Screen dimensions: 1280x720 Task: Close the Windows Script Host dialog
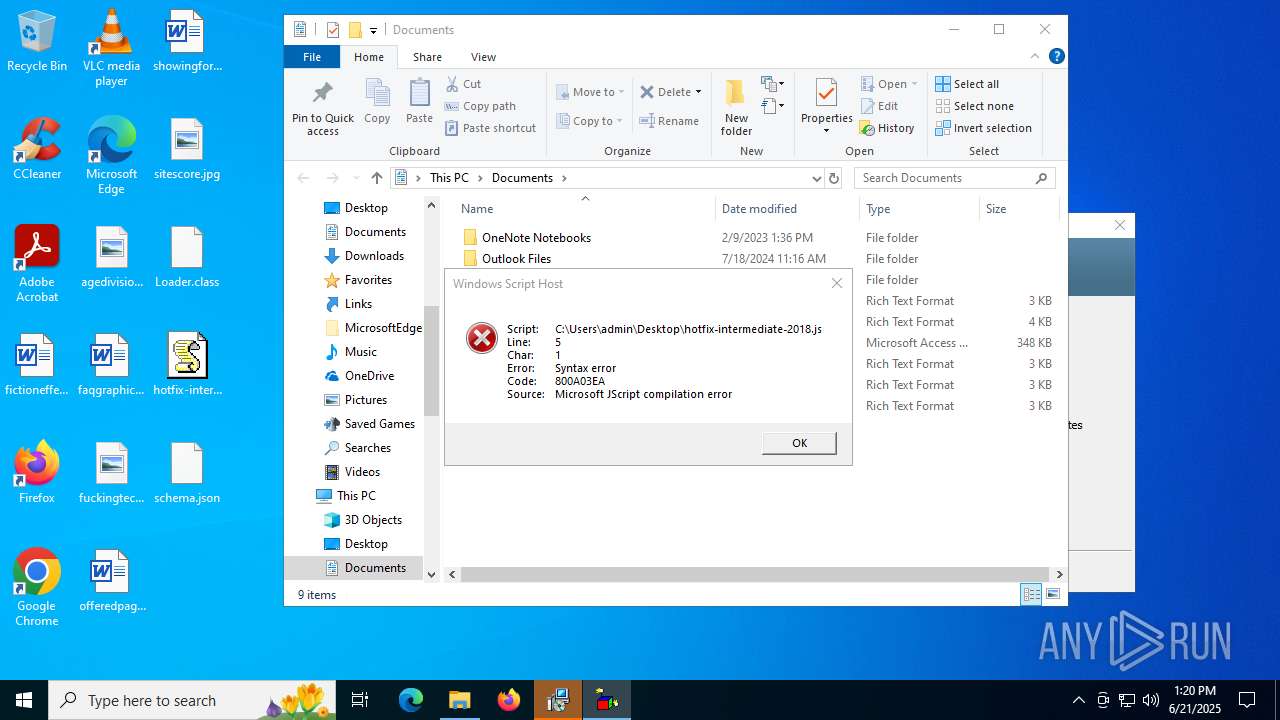pyautogui.click(x=837, y=283)
